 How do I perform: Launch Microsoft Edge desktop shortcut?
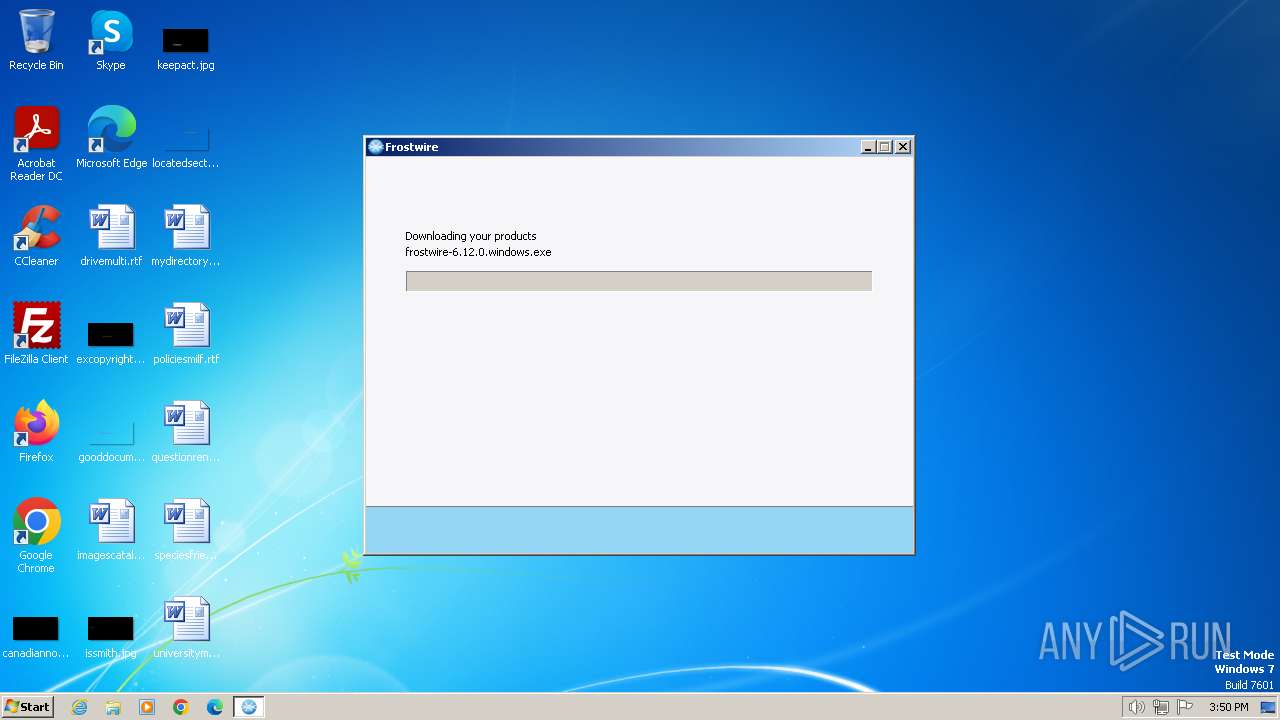tap(111, 137)
